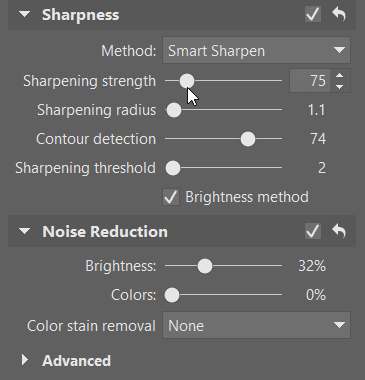The image size is (365, 380).
Task: Open the Method dropdown showing Smart Sharpen
Action: (x=256, y=50)
